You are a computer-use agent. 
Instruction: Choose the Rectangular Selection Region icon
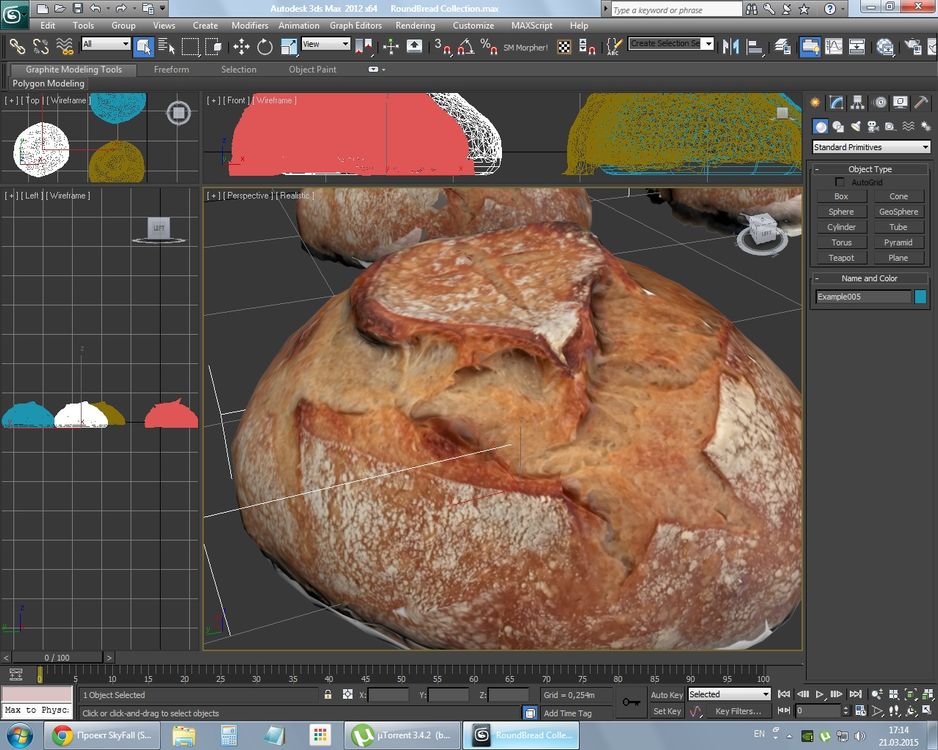tap(190, 46)
